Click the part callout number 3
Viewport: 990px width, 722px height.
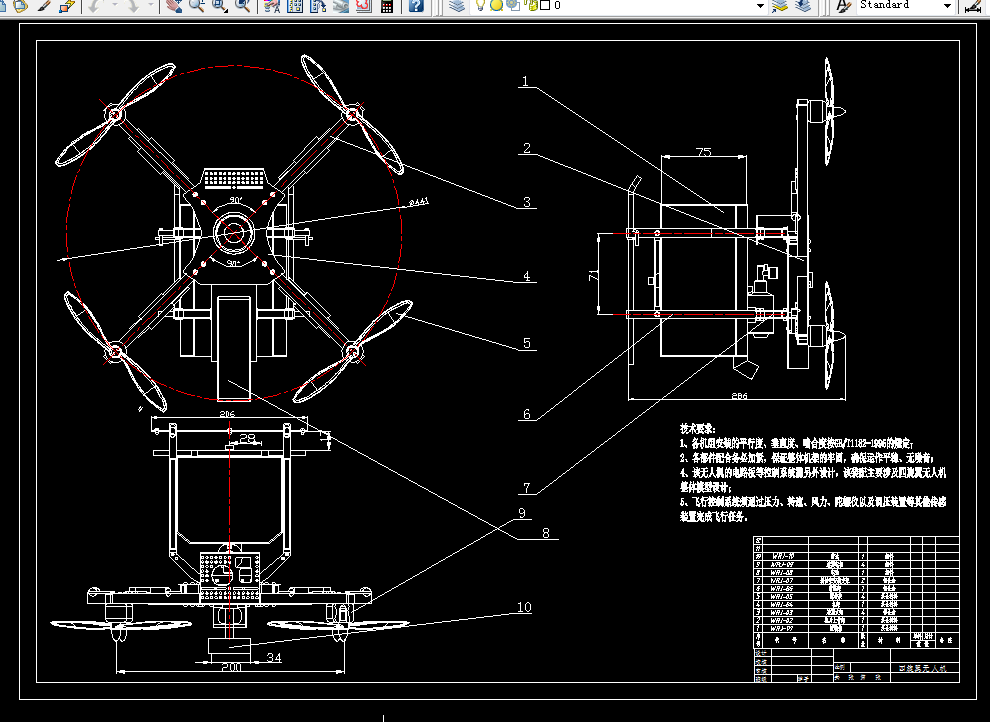click(x=527, y=202)
